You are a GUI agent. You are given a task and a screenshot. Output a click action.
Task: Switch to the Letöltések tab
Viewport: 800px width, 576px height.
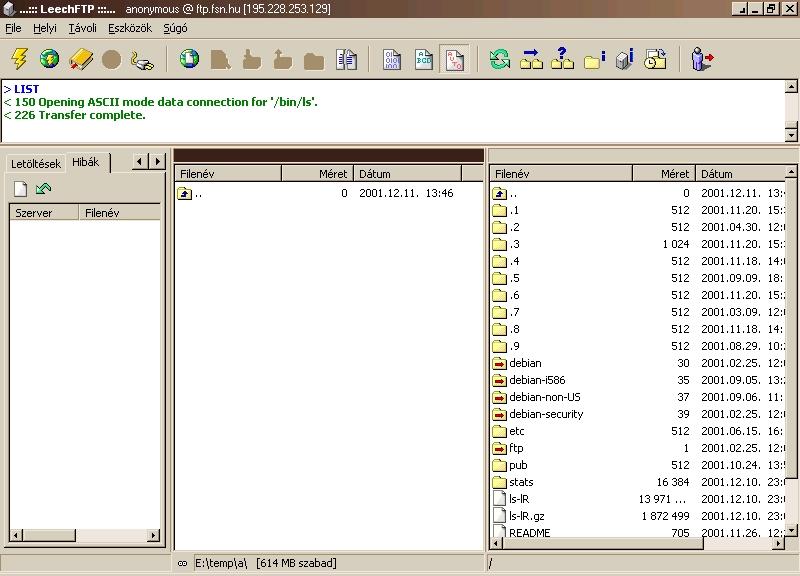36,163
